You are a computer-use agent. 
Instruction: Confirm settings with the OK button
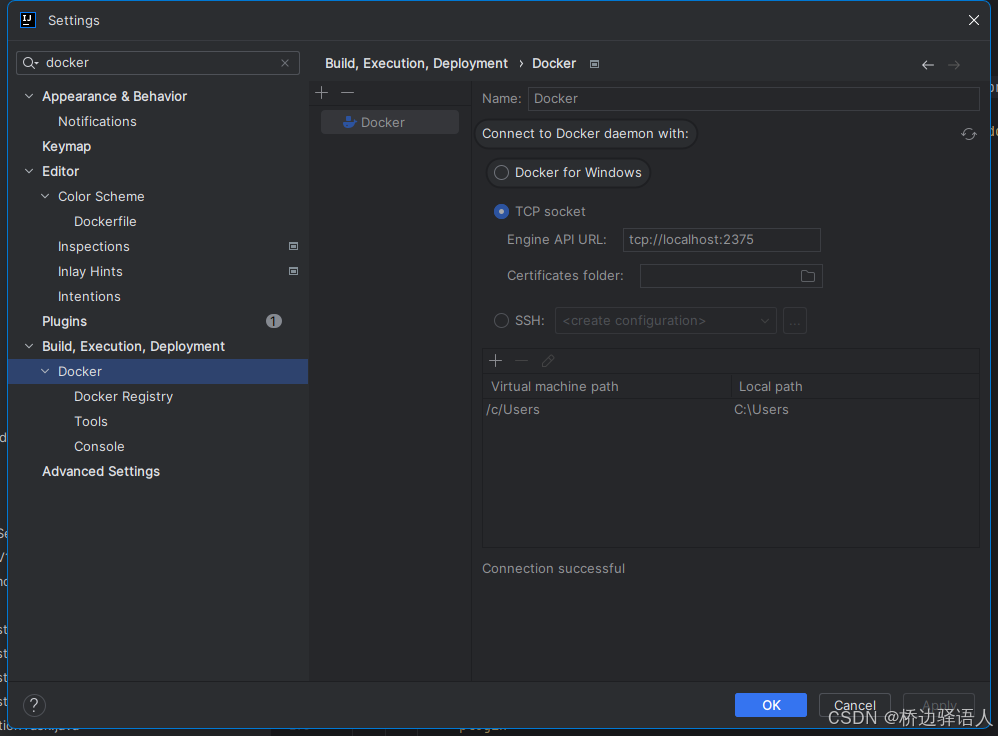point(770,705)
